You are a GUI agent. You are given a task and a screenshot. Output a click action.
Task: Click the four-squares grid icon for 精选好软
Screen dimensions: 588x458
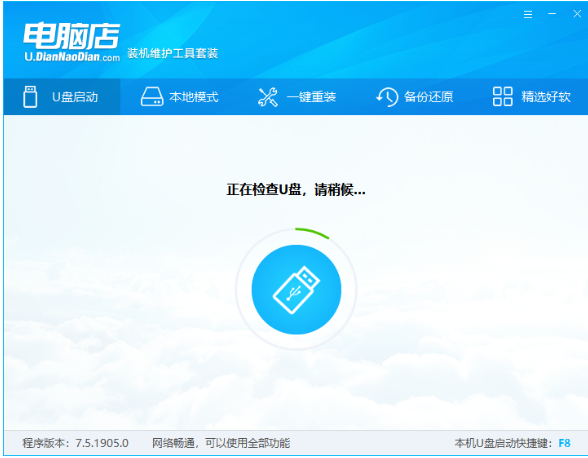coord(502,97)
